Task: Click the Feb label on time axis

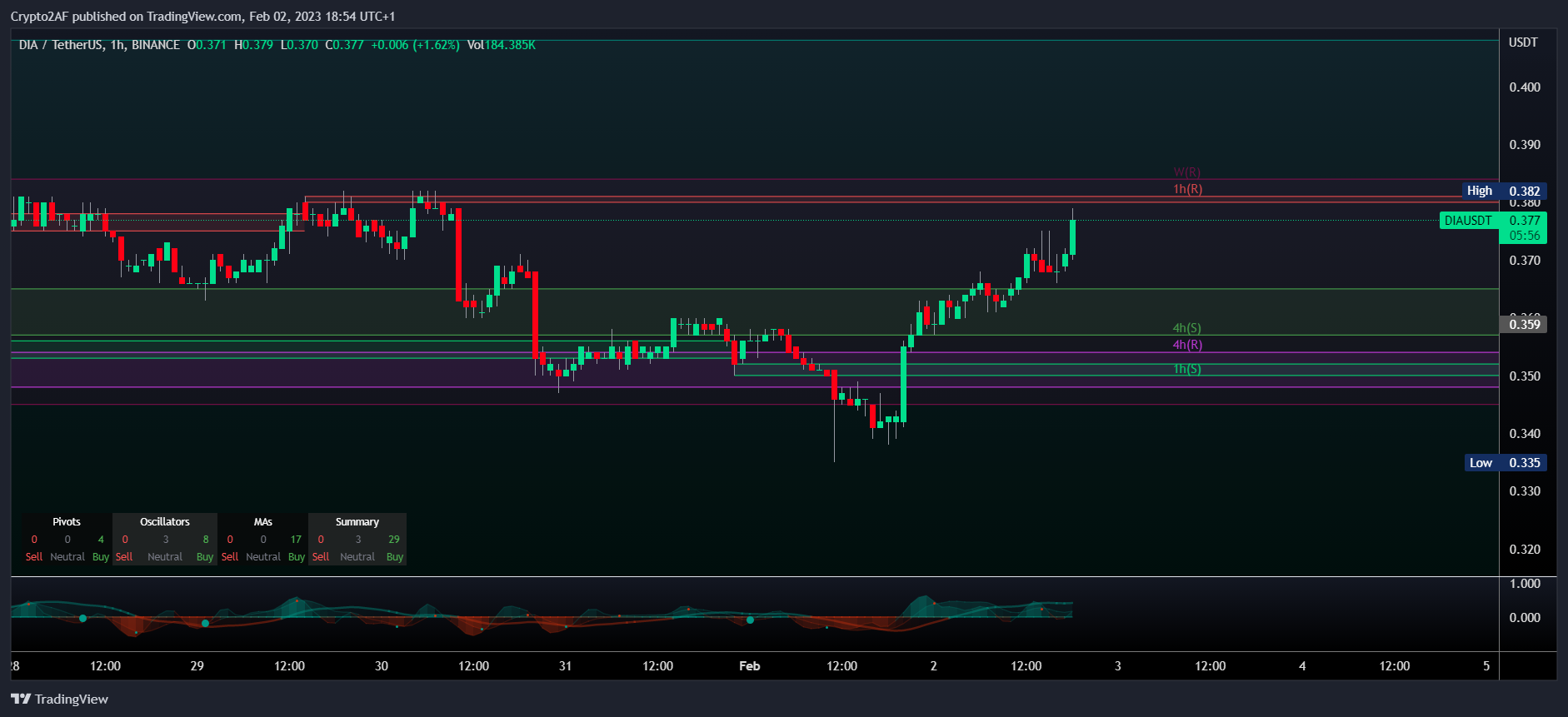Action: click(x=750, y=666)
